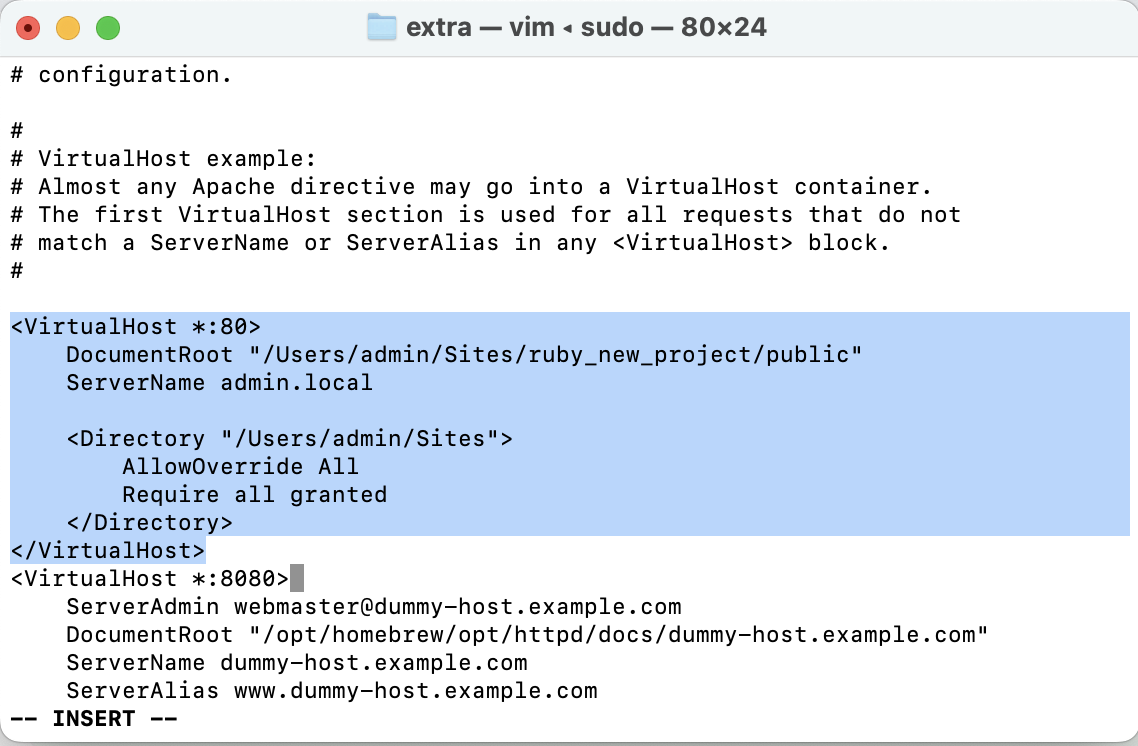1138x746 pixels.
Task: Click the highlighted closing "</VirtualHost>" tag
Action: tap(108, 551)
